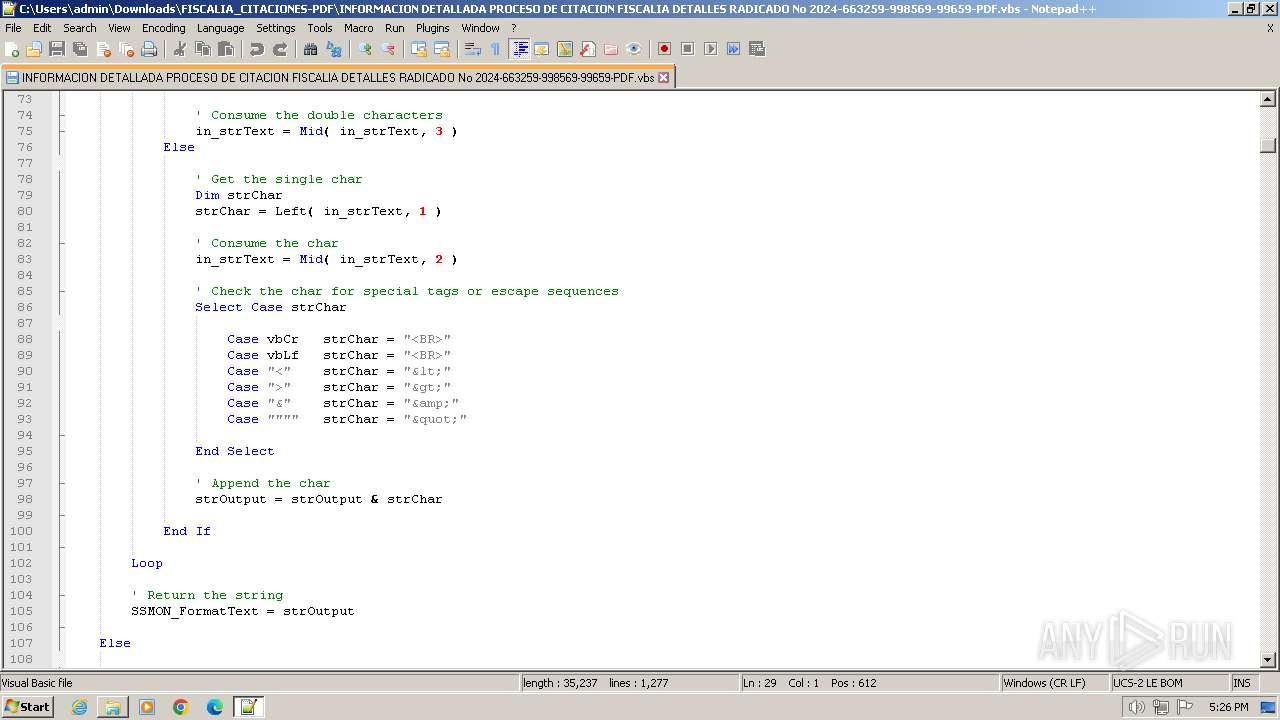
Task: Stop macro recording toolbar button
Action: tap(688, 49)
